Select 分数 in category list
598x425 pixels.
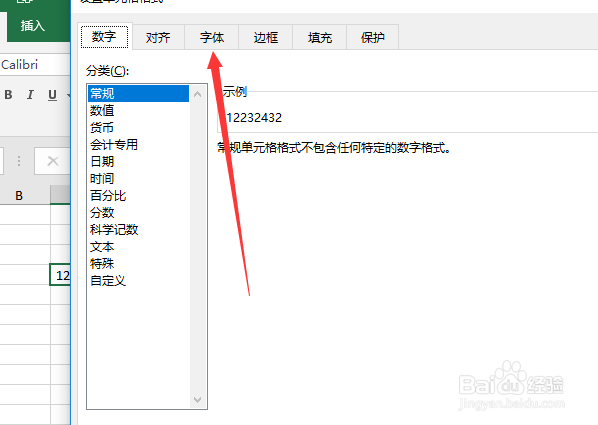click(138, 212)
